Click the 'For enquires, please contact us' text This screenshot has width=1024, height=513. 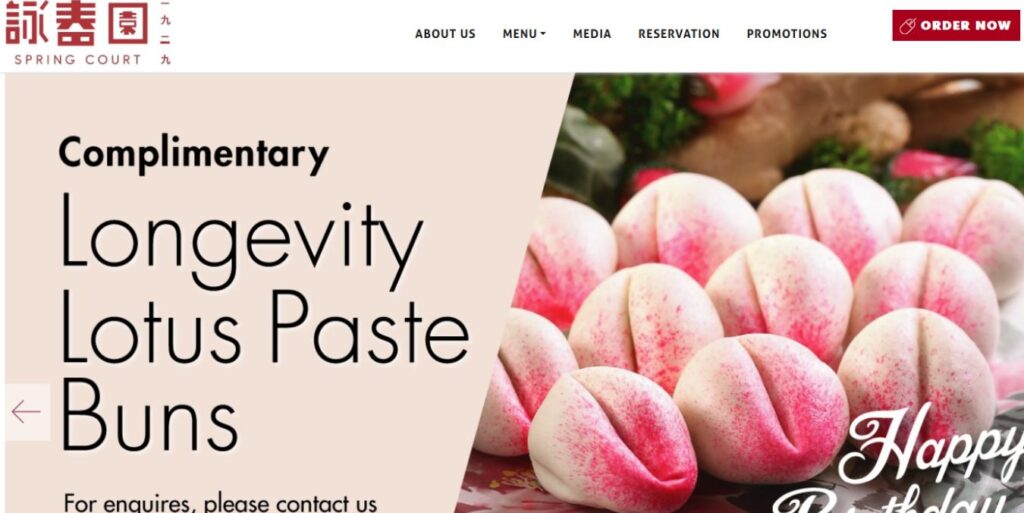coord(220,503)
